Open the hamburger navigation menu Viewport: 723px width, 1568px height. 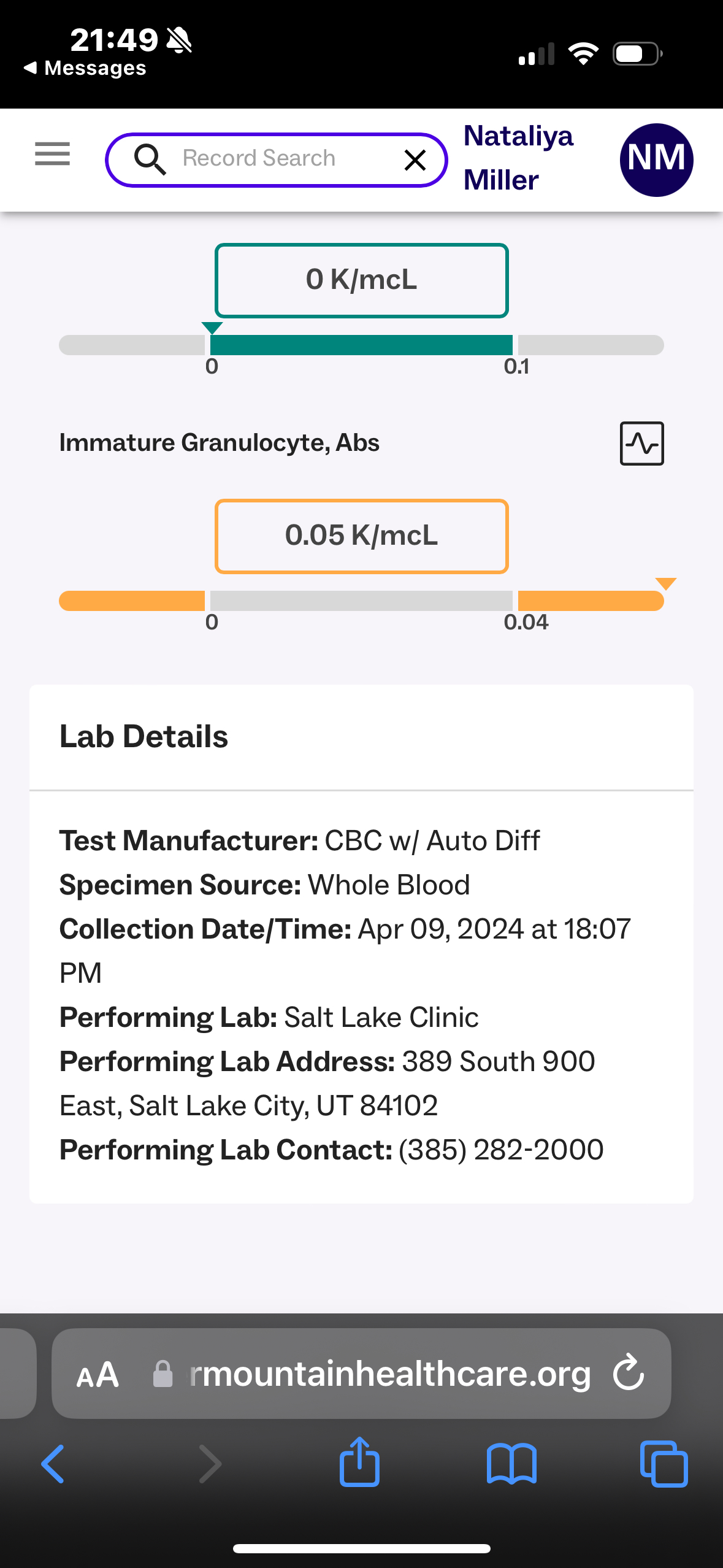click(52, 153)
